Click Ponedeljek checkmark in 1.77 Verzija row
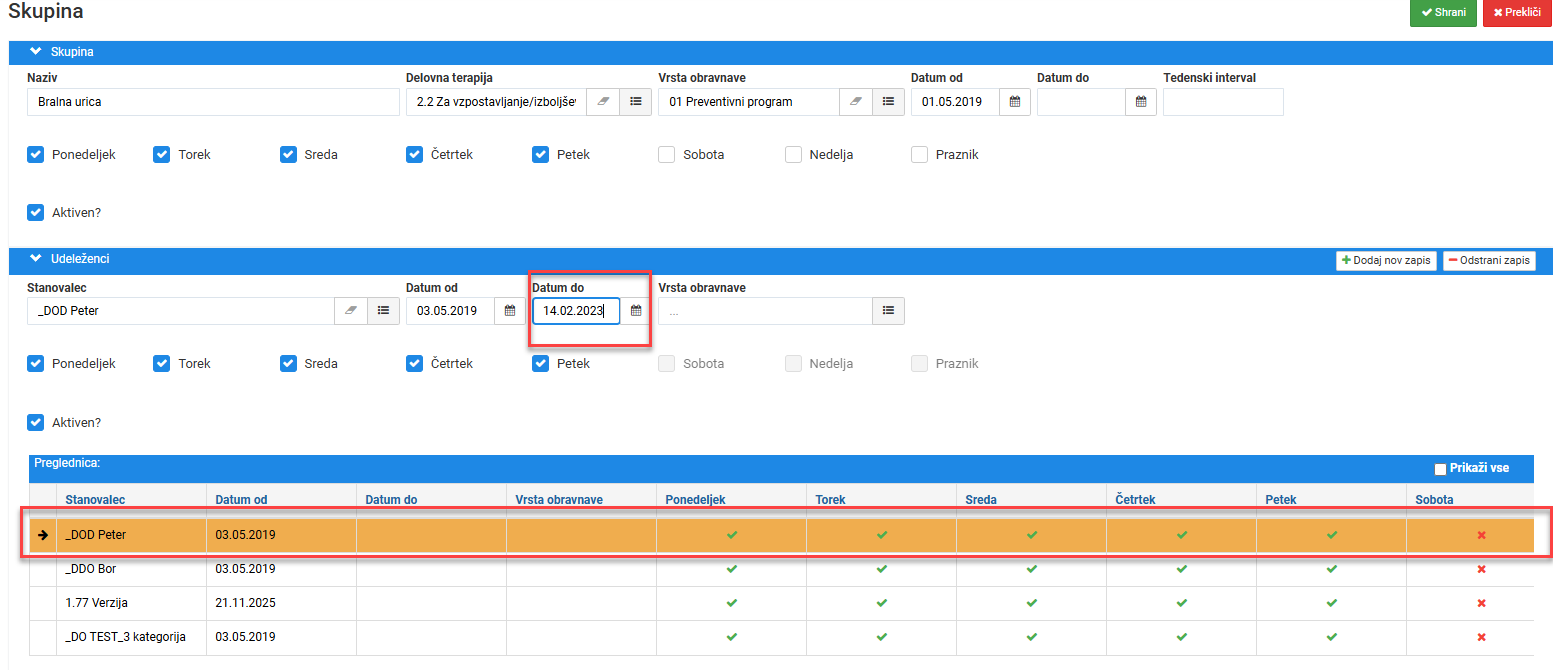1553x670 pixels. pos(731,603)
